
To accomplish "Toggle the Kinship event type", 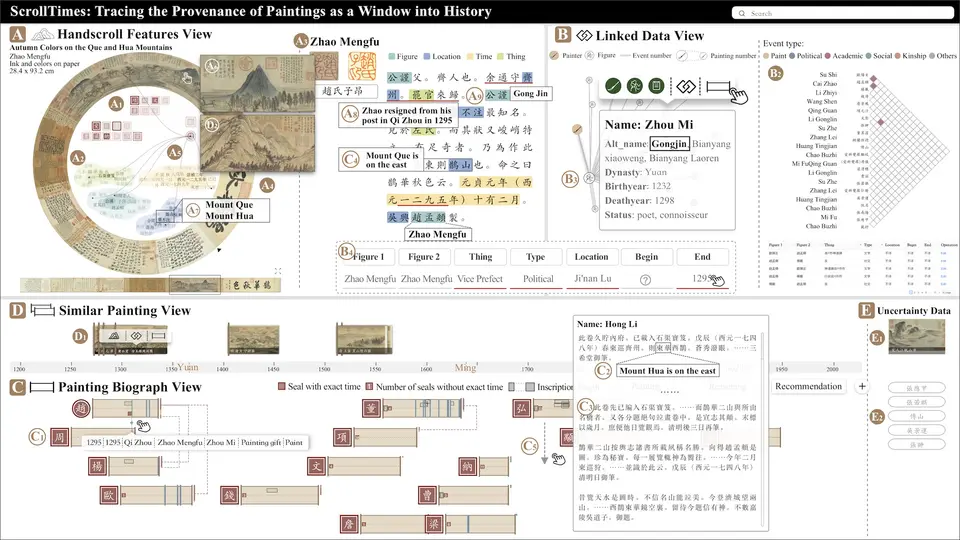I will (x=910, y=56).
